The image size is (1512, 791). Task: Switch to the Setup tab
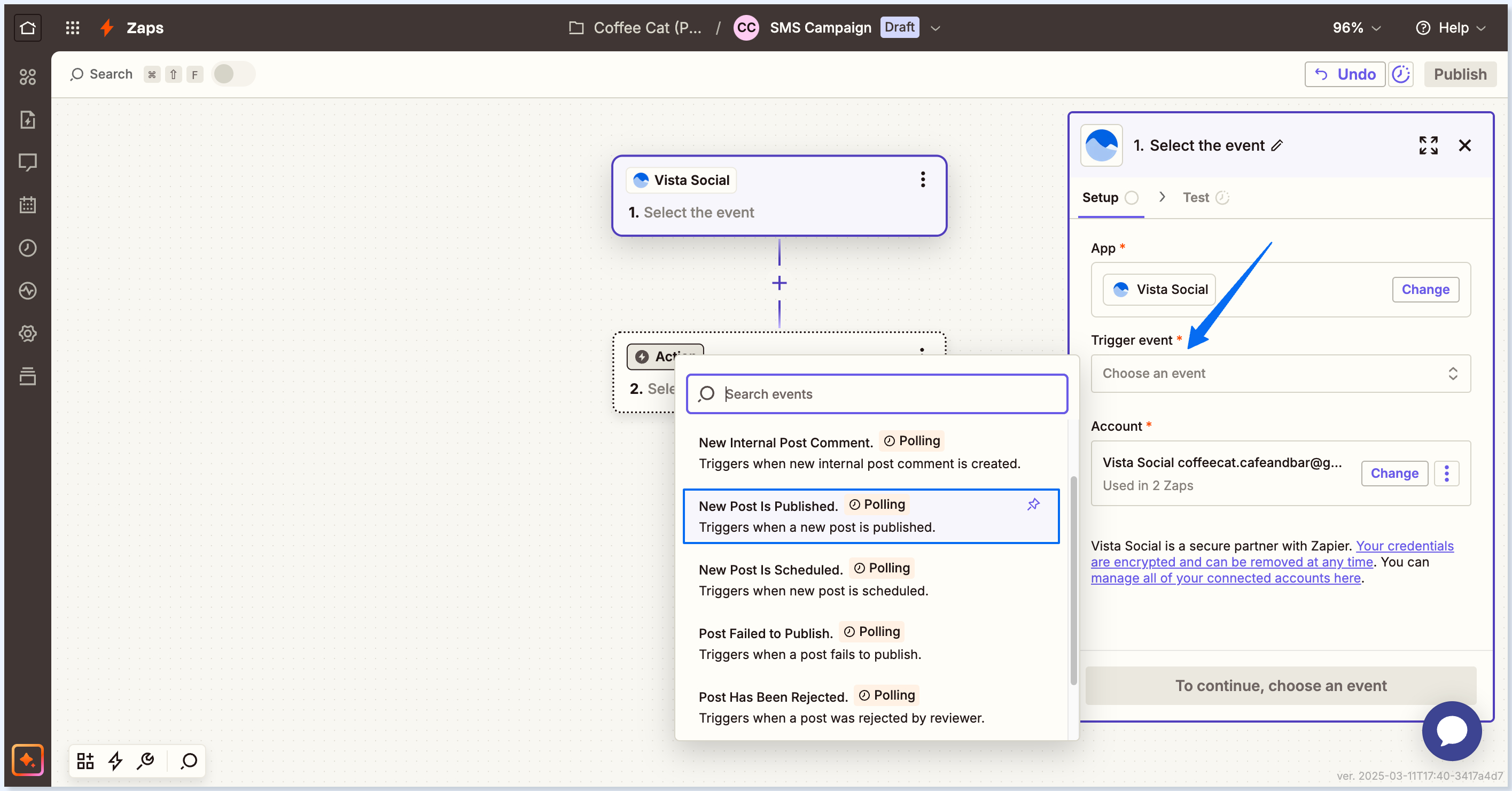[x=1110, y=197]
